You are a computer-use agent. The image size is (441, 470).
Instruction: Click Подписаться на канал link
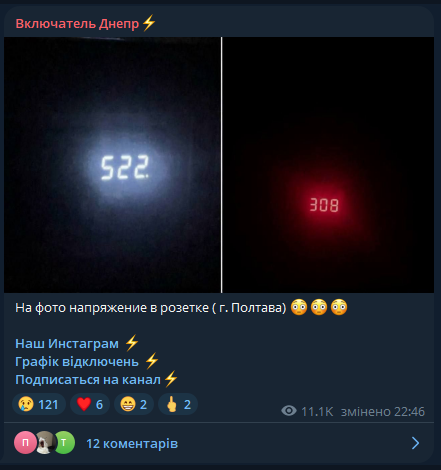coord(88,380)
